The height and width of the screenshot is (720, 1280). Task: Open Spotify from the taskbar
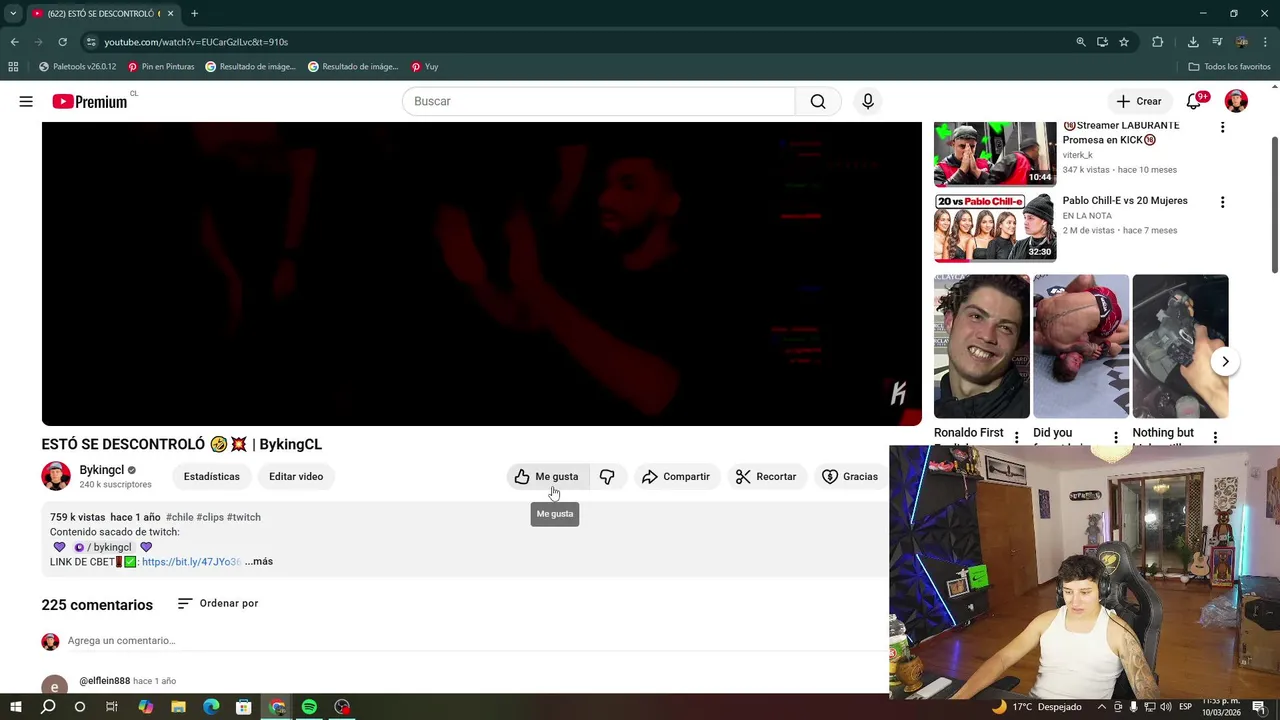pyautogui.click(x=309, y=707)
